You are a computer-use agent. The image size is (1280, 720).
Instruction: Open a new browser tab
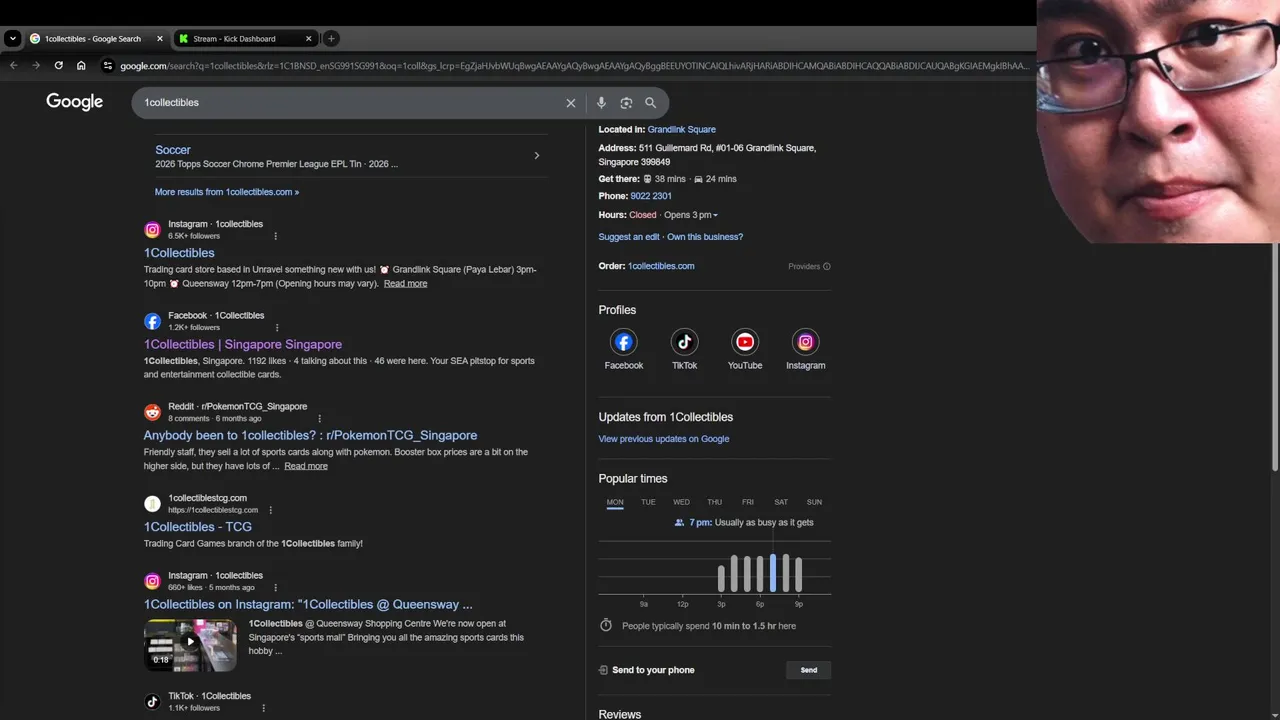pos(331,39)
